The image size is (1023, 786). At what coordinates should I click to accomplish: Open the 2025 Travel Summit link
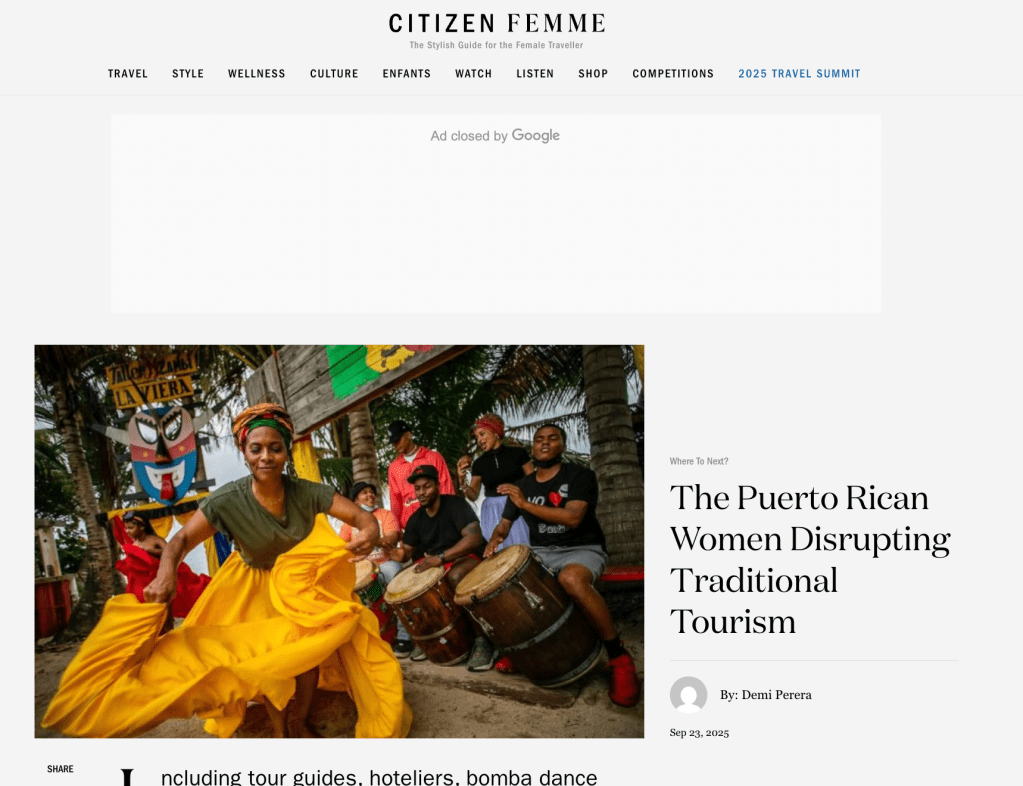click(x=799, y=74)
